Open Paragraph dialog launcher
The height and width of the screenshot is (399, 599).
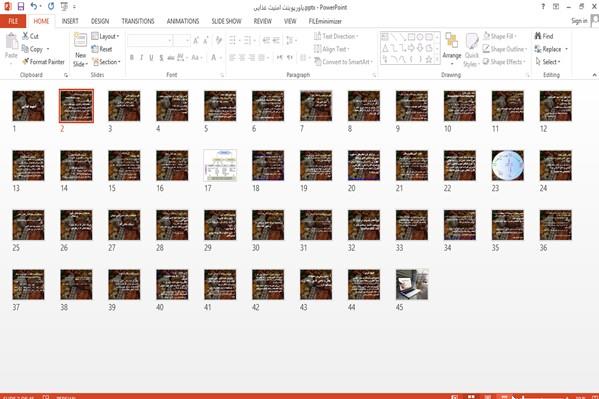pyautogui.click(x=374, y=75)
